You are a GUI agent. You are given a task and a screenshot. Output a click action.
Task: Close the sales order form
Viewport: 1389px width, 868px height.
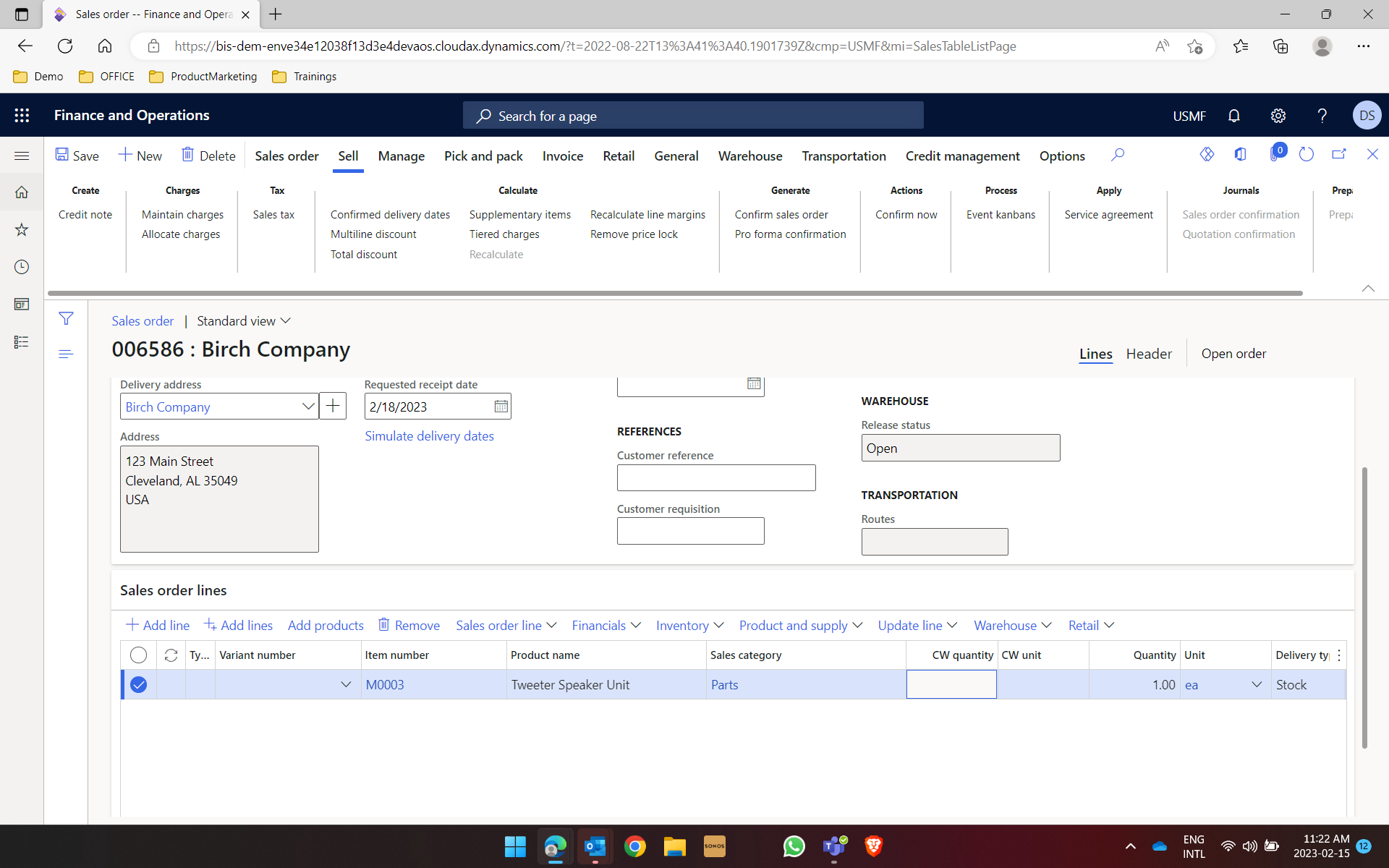(1372, 154)
